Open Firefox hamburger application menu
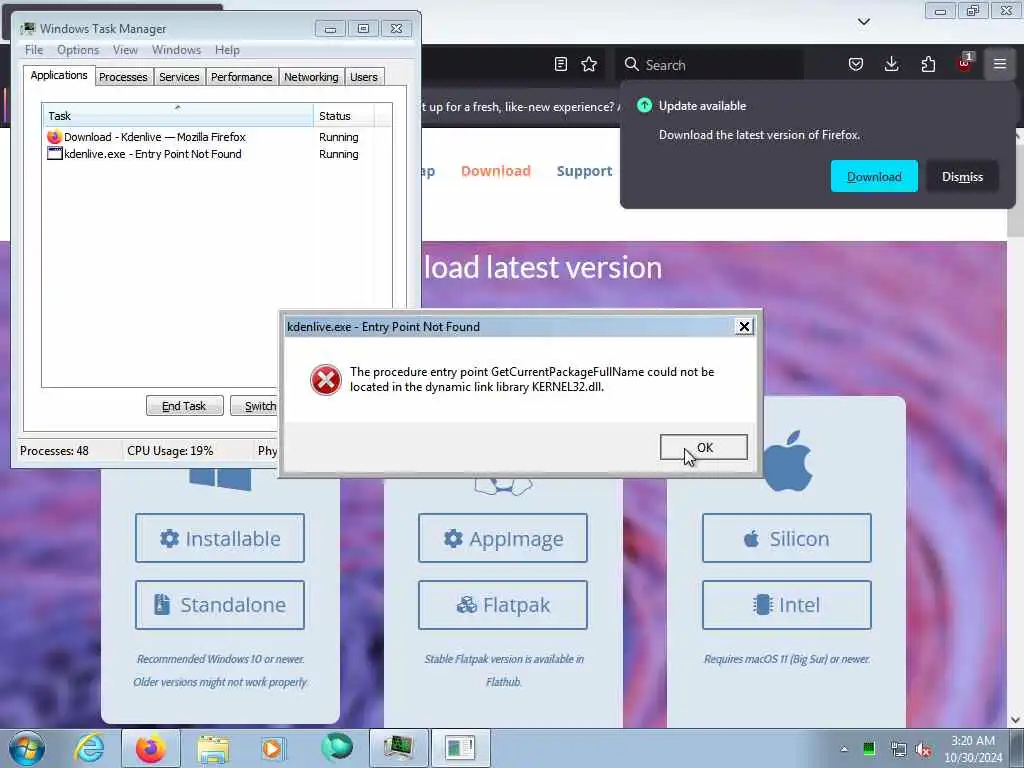Image resolution: width=1024 pixels, height=768 pixels. pyautogui.click(x=1000, y=64)
